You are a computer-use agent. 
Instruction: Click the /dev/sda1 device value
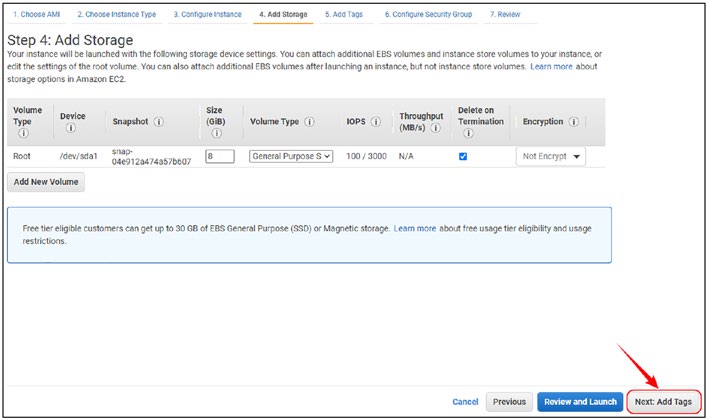pos(79,156)
